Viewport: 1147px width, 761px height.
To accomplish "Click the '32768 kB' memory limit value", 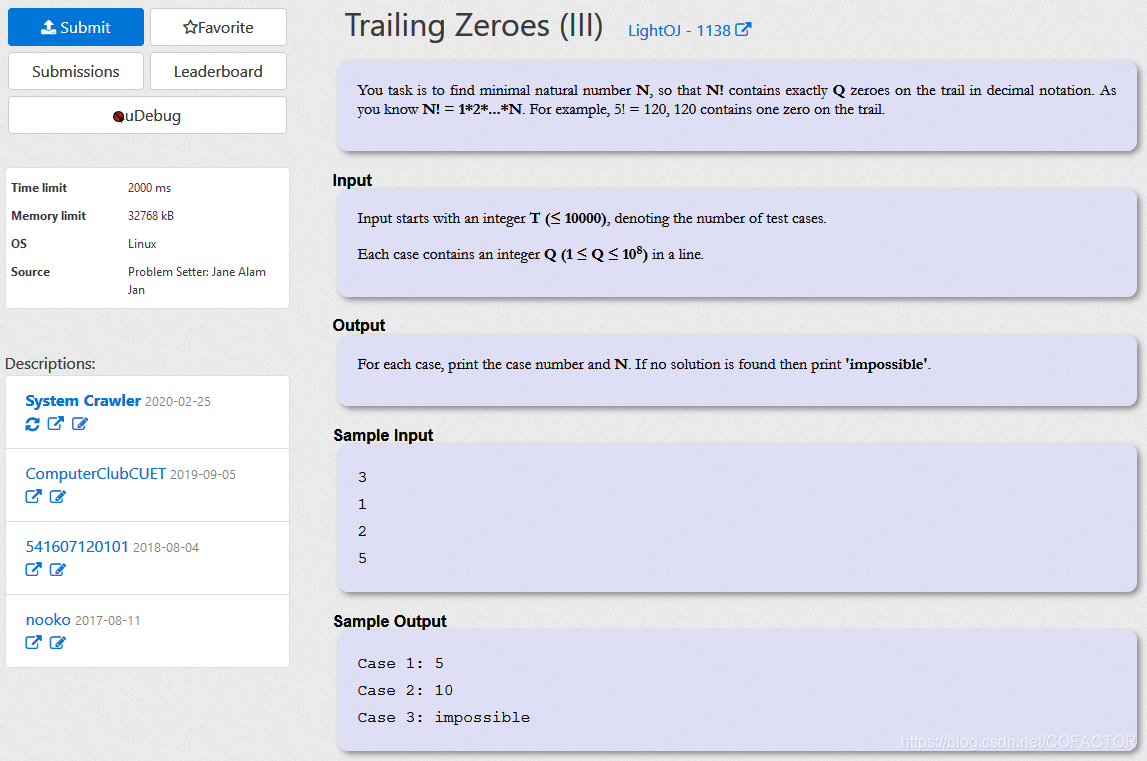I will (151, 216).
